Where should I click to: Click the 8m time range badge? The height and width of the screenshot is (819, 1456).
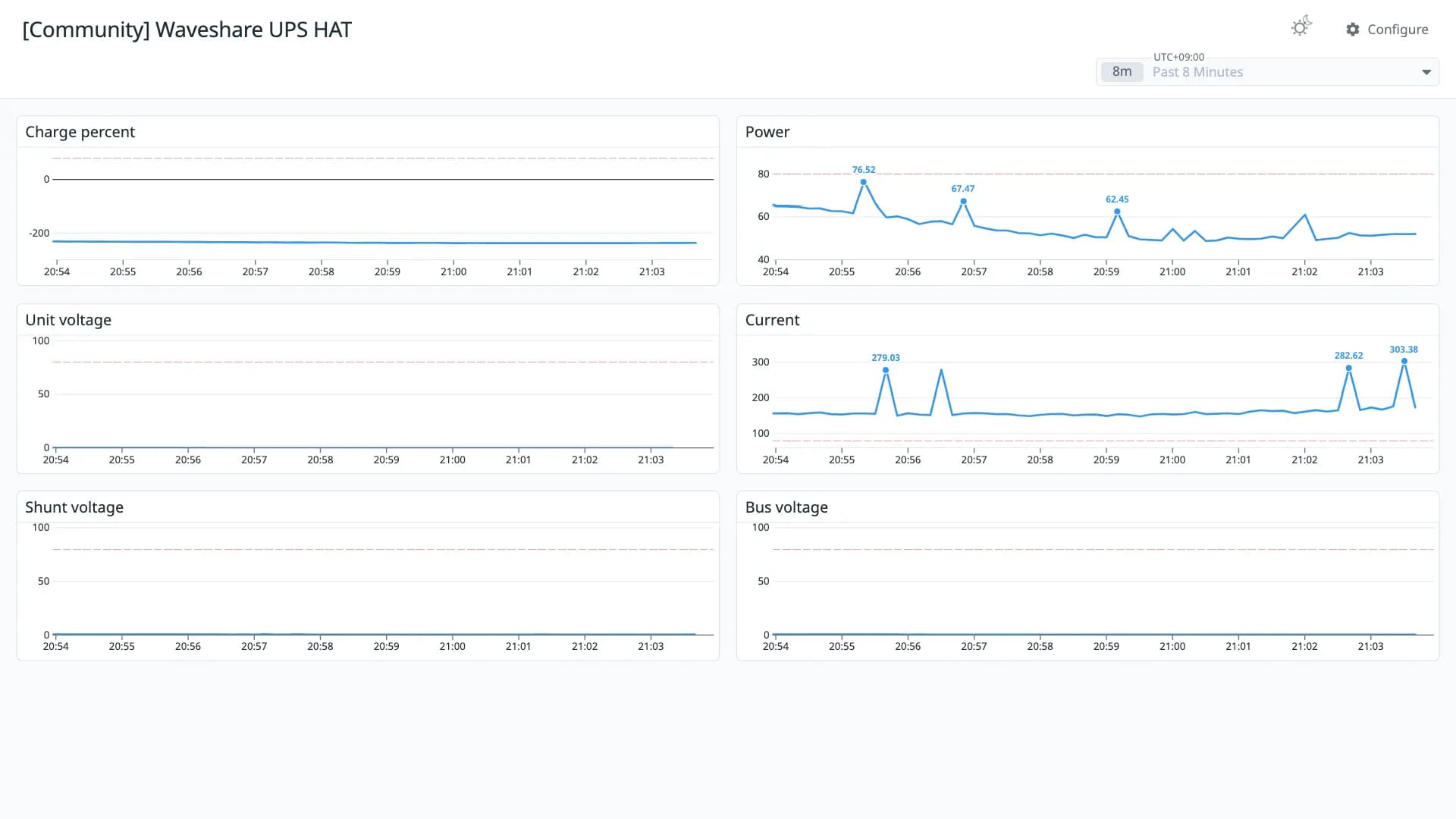coord(1122,72)
